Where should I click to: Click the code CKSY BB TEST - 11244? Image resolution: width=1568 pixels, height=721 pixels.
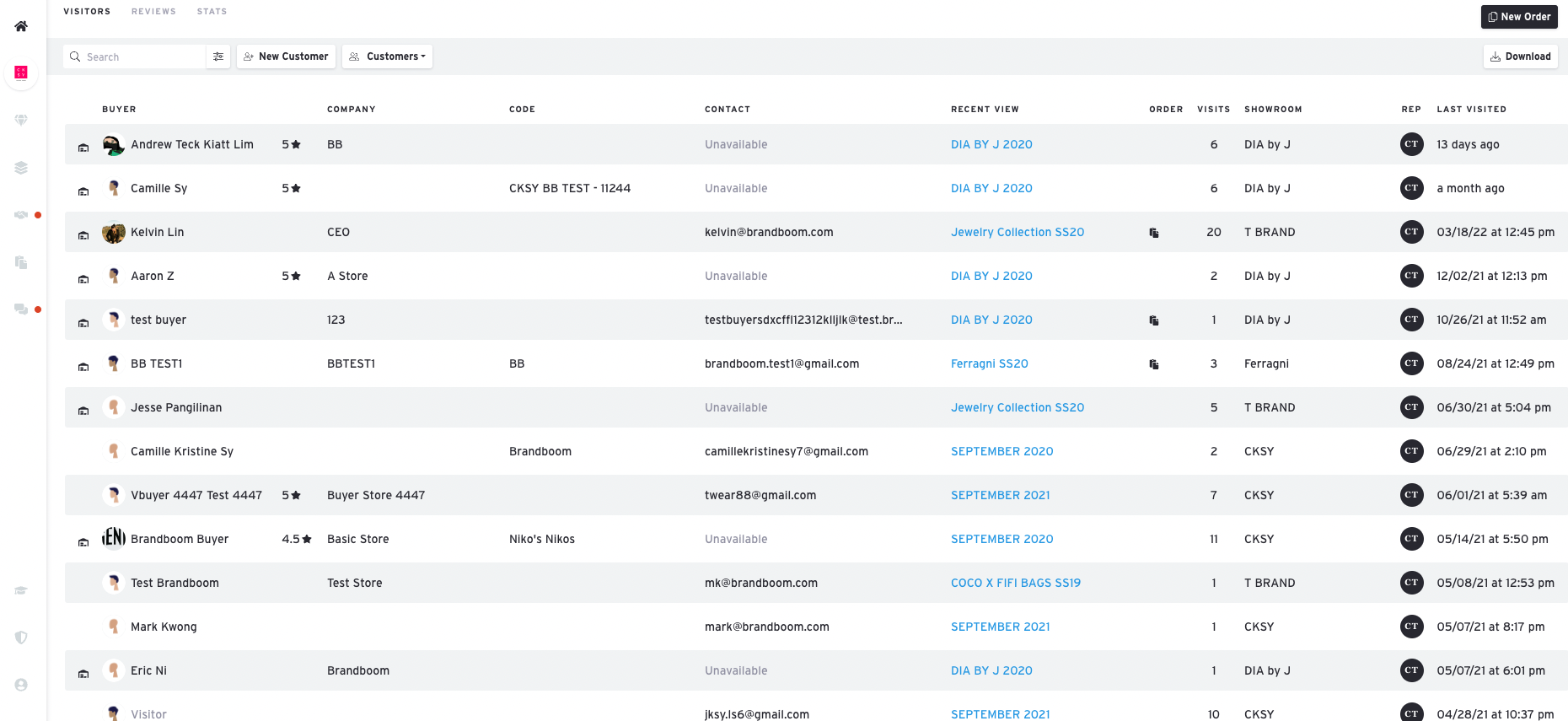570,188
